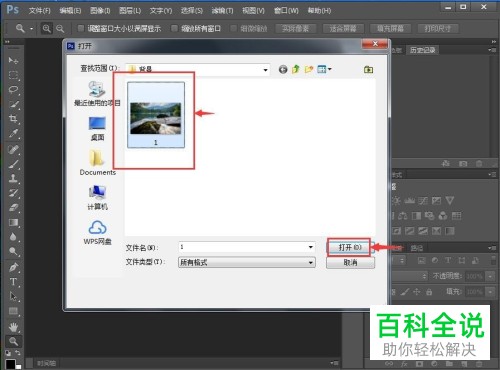Open the view menu dropdown in dialog

coord(330,69)
